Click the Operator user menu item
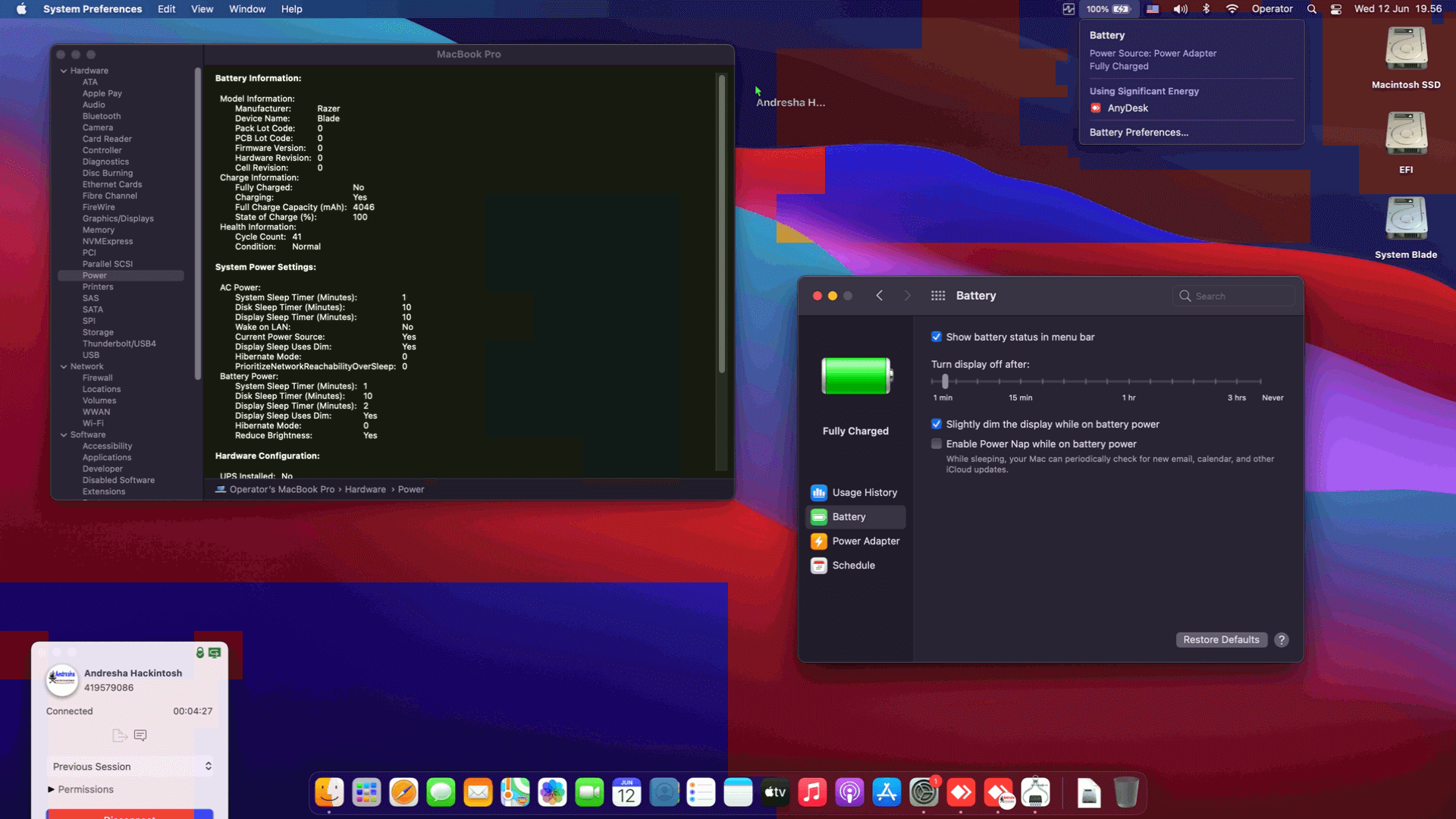The width and height of the screenshot is (1456, 819). click(x=1272, y=9)
